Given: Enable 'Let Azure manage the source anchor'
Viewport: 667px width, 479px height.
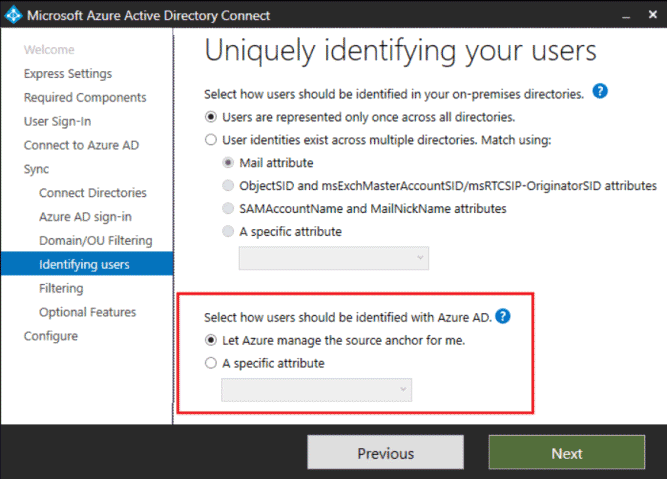Looking at the screenshot, I should pos(210,341).
